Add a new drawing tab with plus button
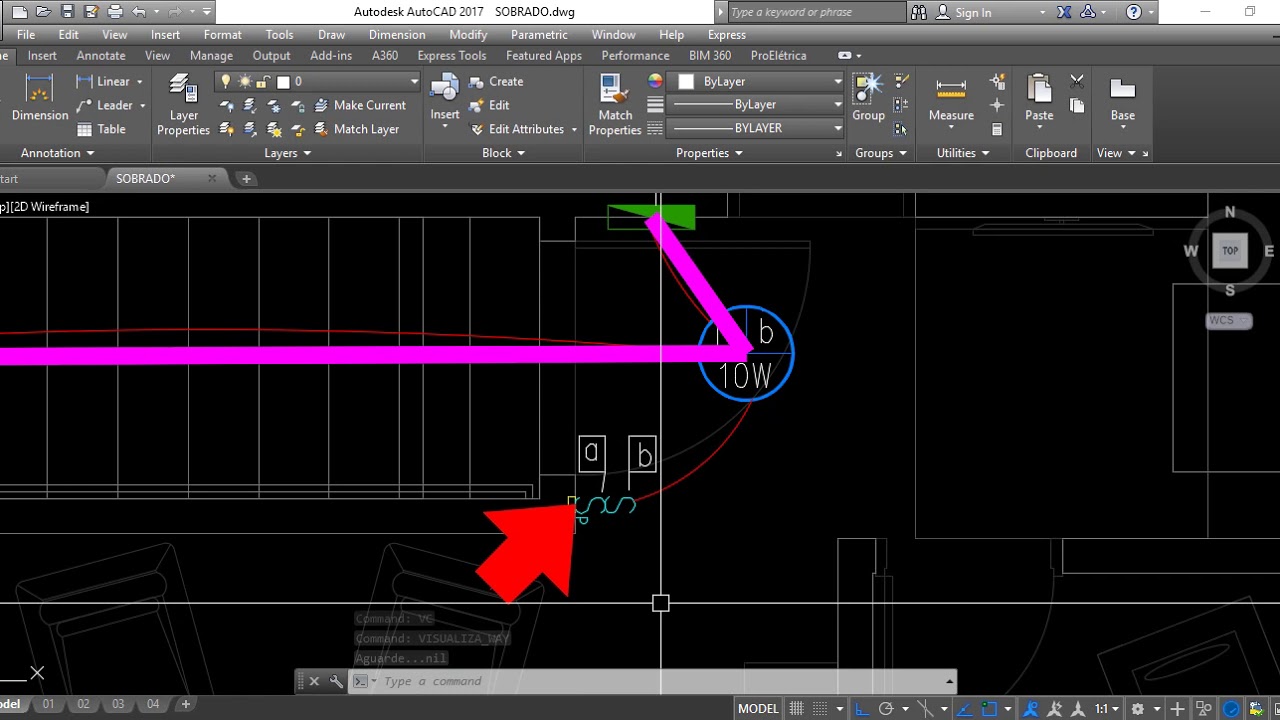Screen dimensions: 1280x720 [246, 179]
